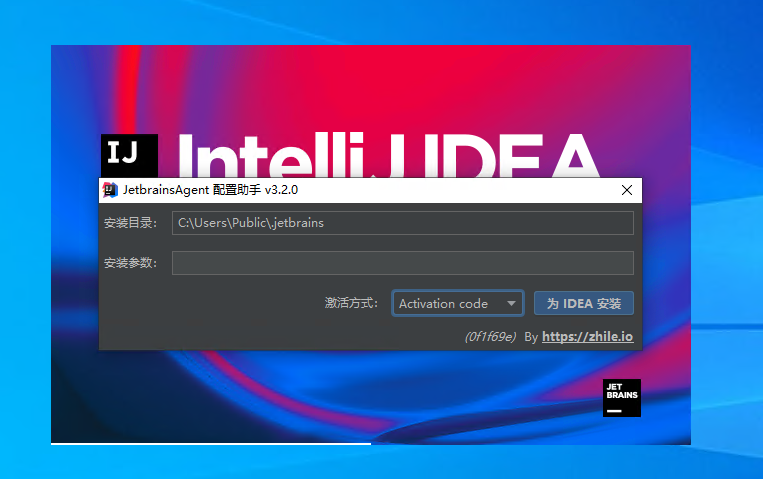This screenshot has height=479, width=763.
Task: Click the 为 IDEA 安装 button
Action: (x=583, y=303)
